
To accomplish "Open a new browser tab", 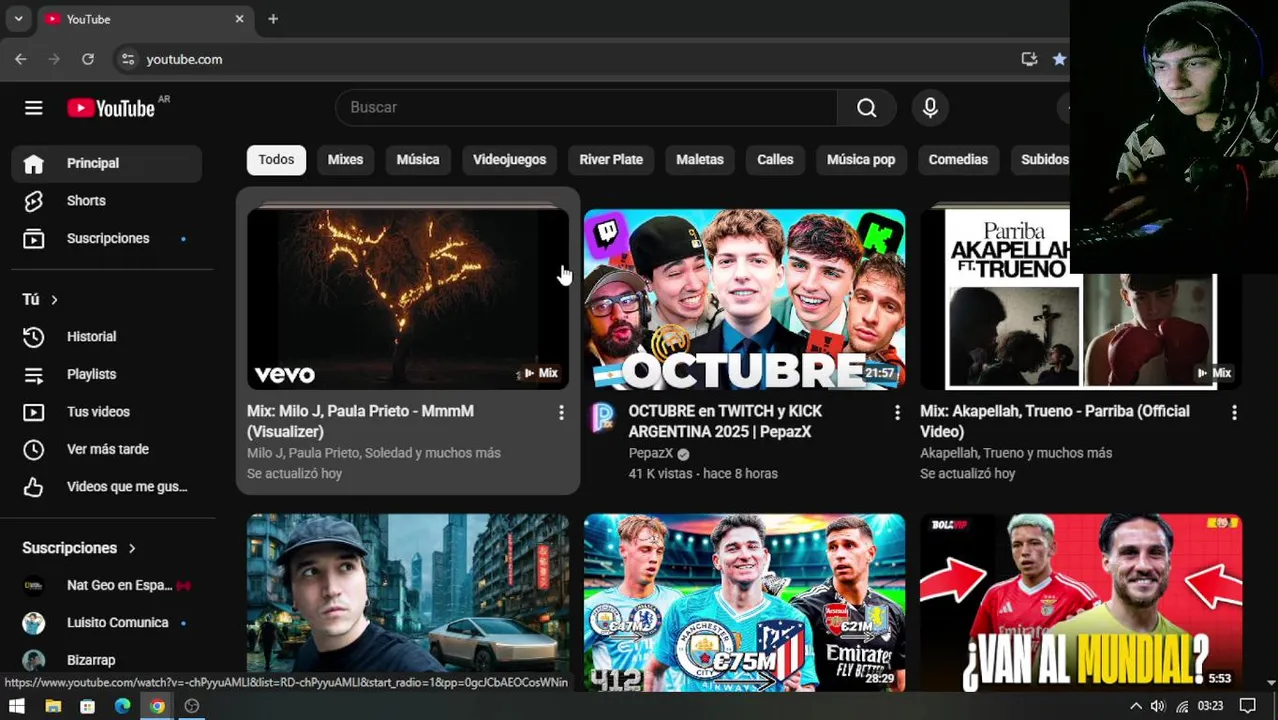I will [273, 19].
